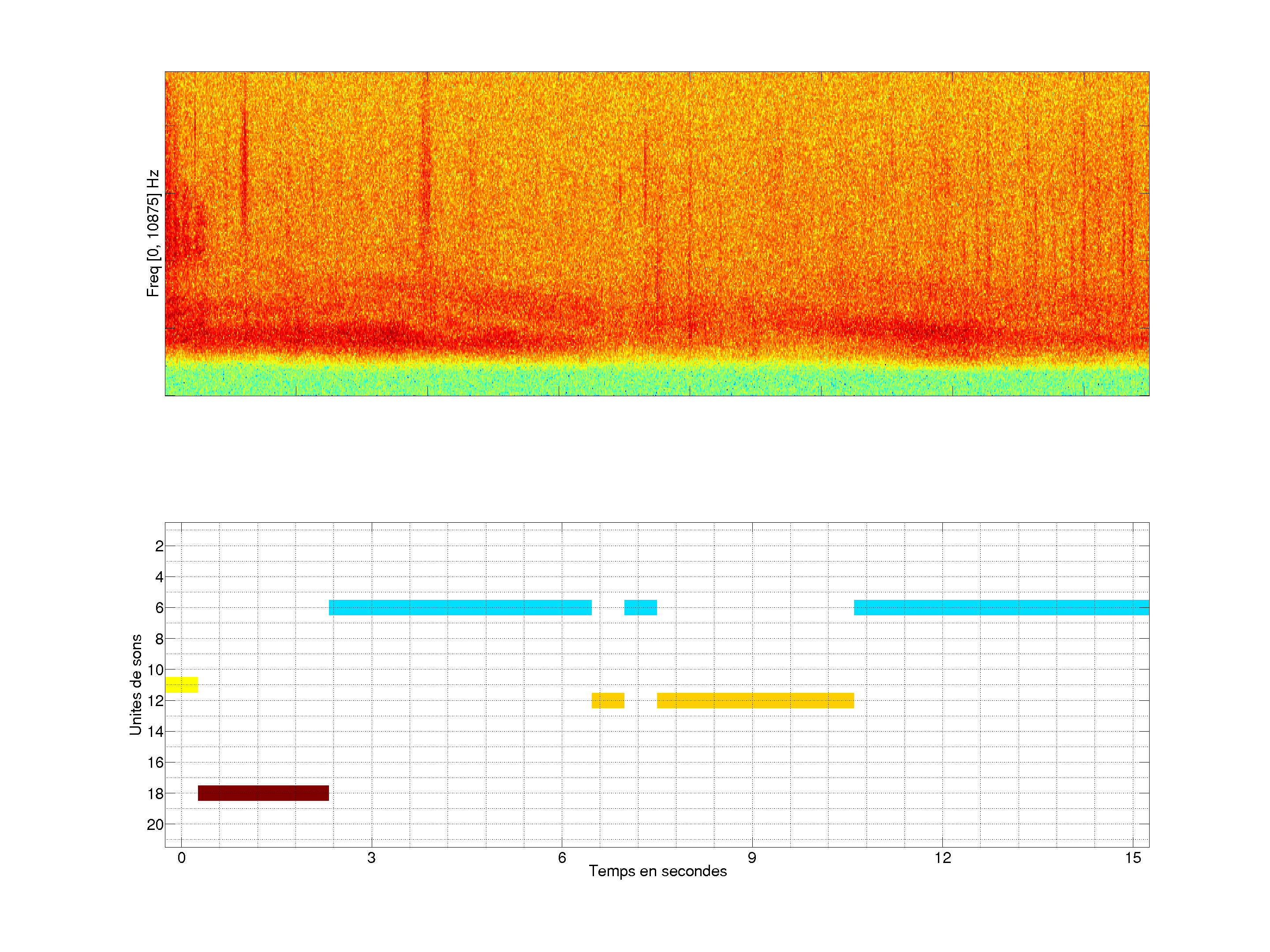The width and height of the screenshot is (1270, 952).
Task: Click the 'Unites de sons' axis label
Action: (135, 684)
